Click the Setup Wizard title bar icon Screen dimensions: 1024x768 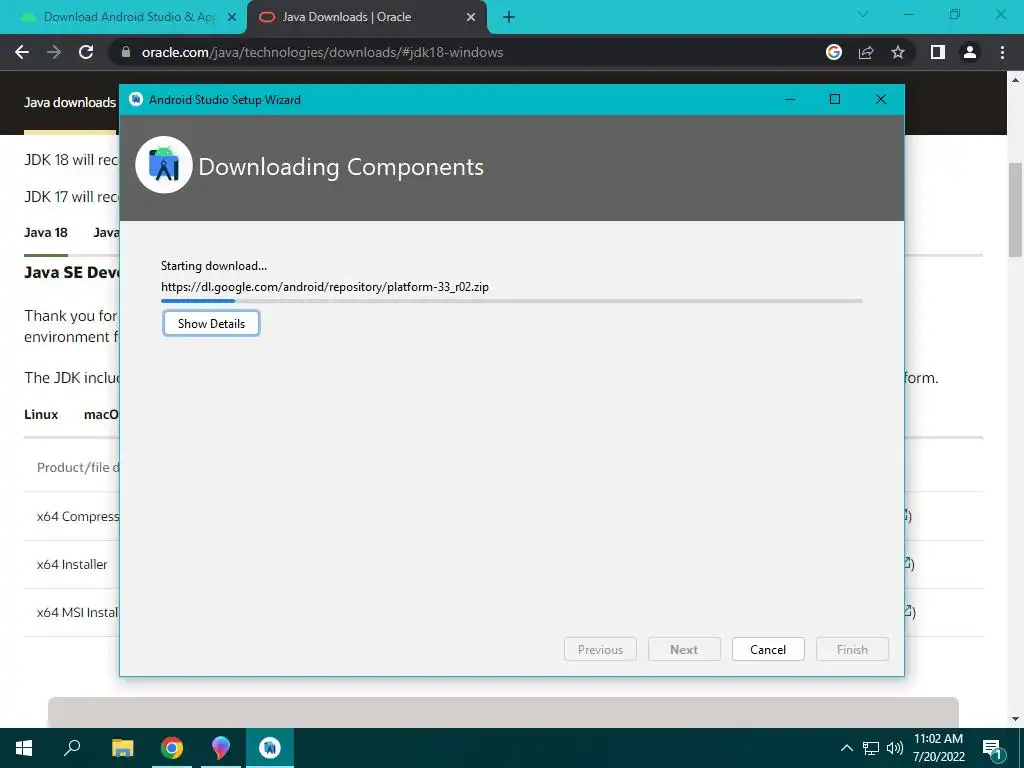(x=136, y=99)
